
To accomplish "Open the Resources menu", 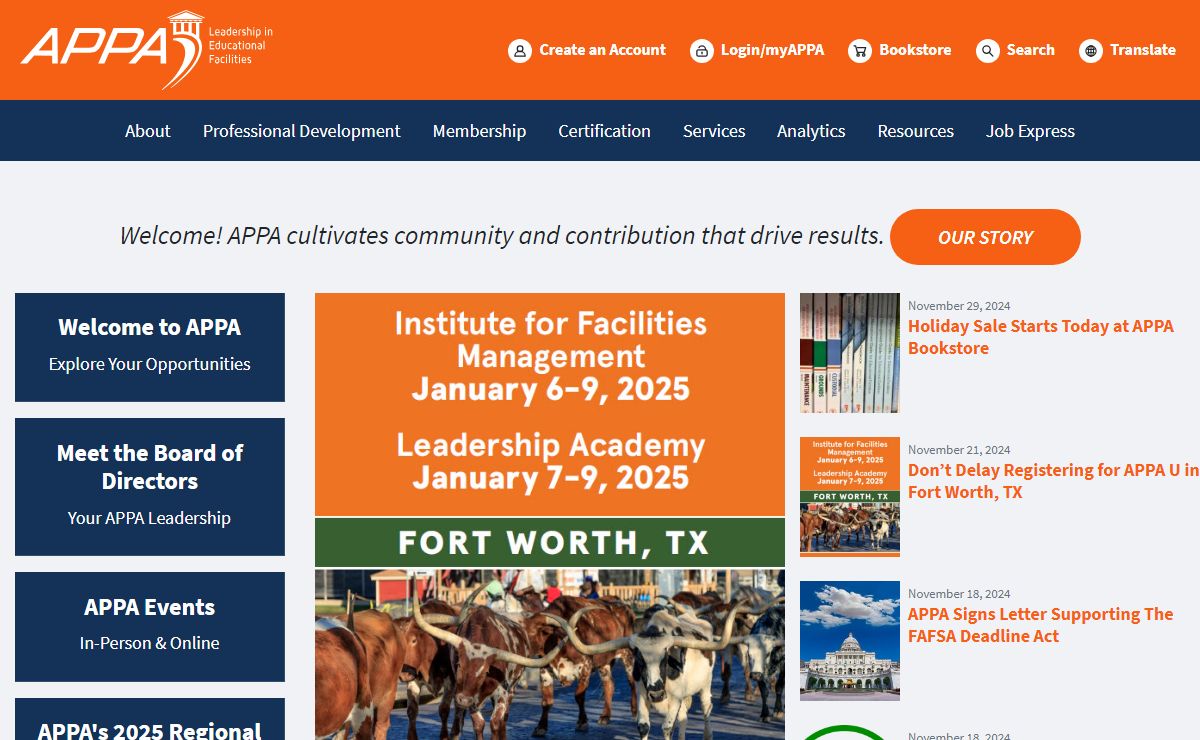I will coord(916,131).
